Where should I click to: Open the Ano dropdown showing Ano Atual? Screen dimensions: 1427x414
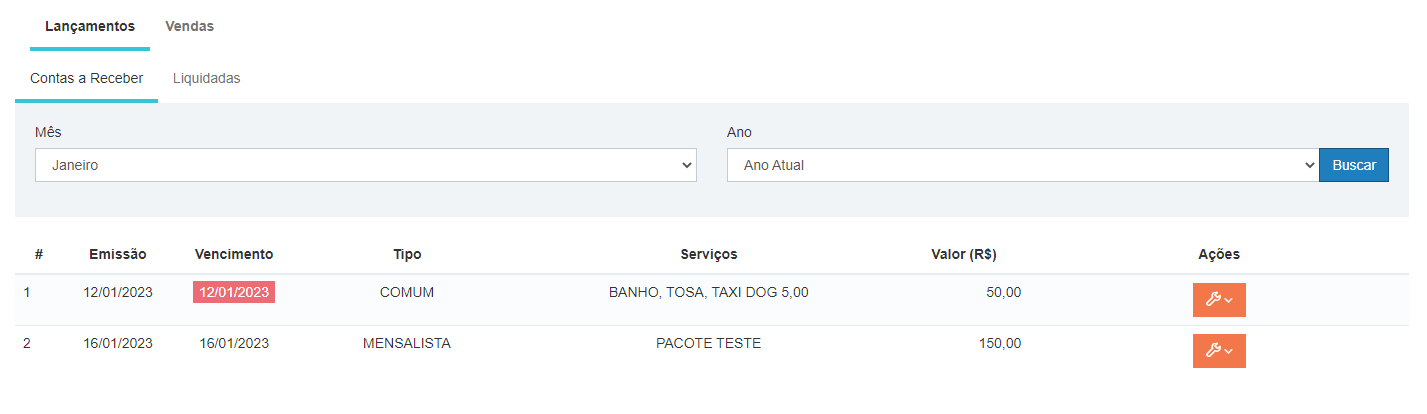click(x=1022, y=165)
